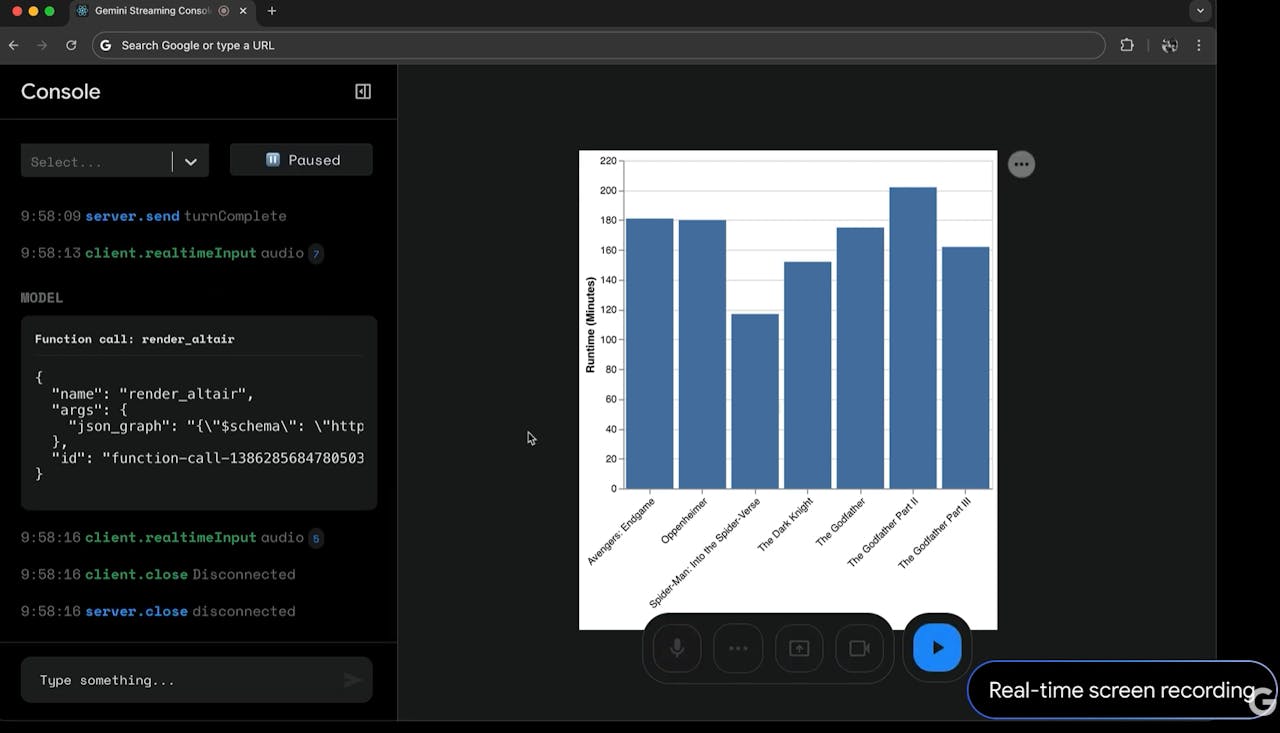The width and height of the screenshot is (1280, 733).
Task: Click the tab recording indicator icon
Action: 223,11
